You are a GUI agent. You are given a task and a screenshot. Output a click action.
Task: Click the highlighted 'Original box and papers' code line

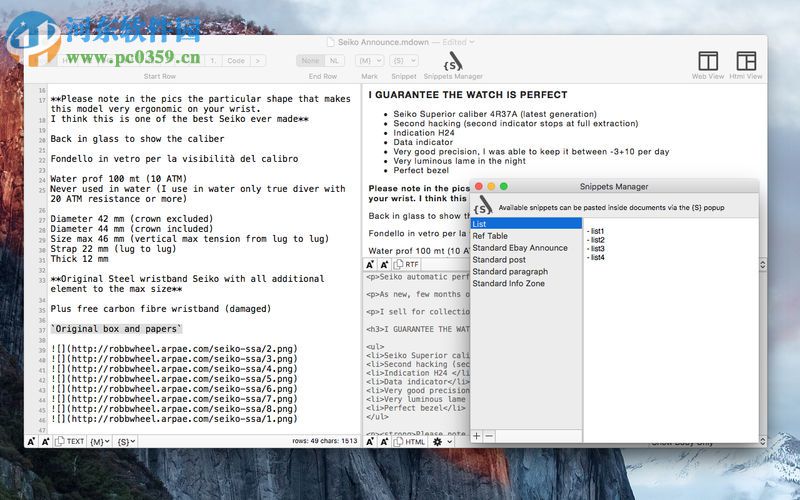(116, 329)
